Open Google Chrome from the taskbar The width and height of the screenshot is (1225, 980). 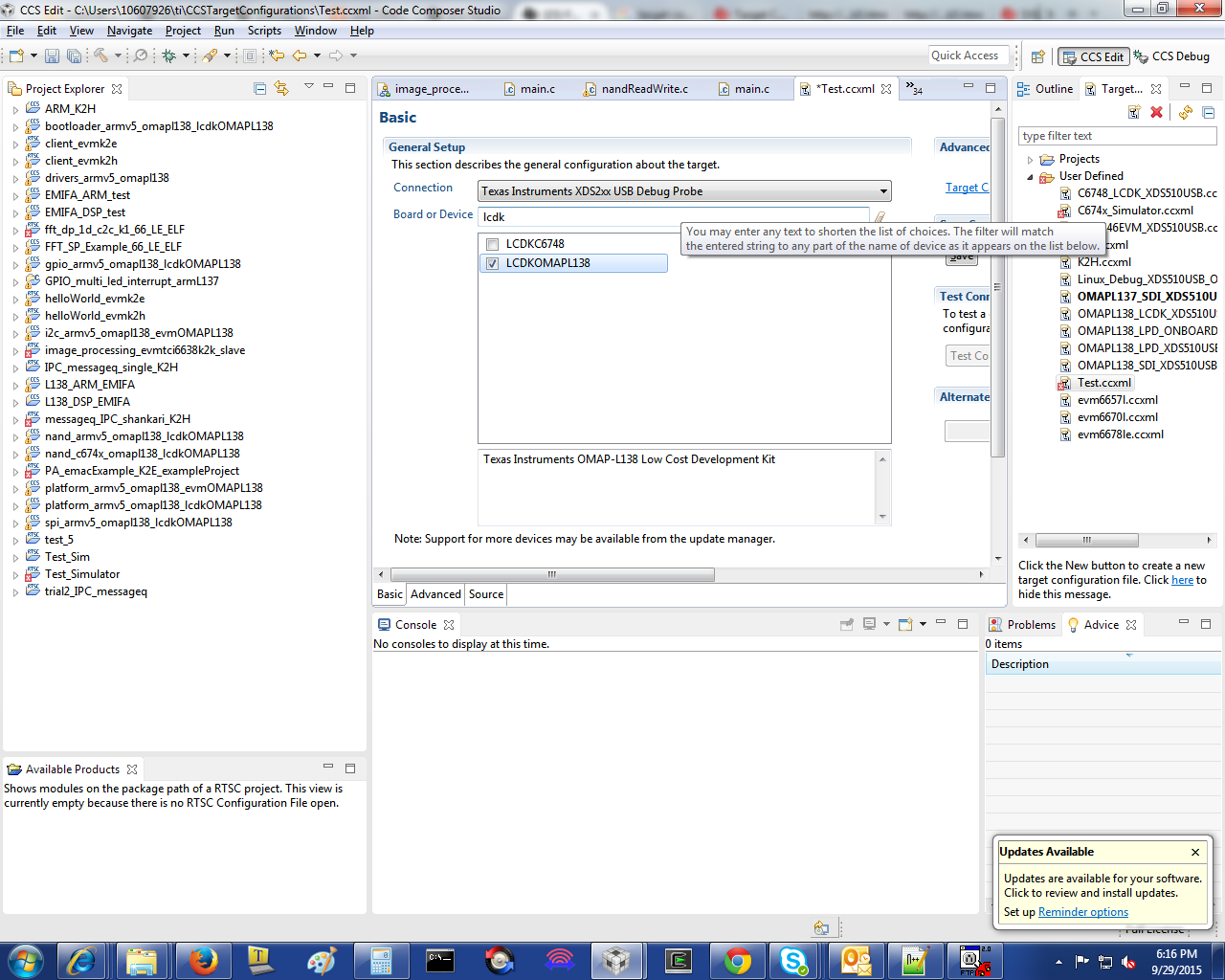click(x=737, y=960)
